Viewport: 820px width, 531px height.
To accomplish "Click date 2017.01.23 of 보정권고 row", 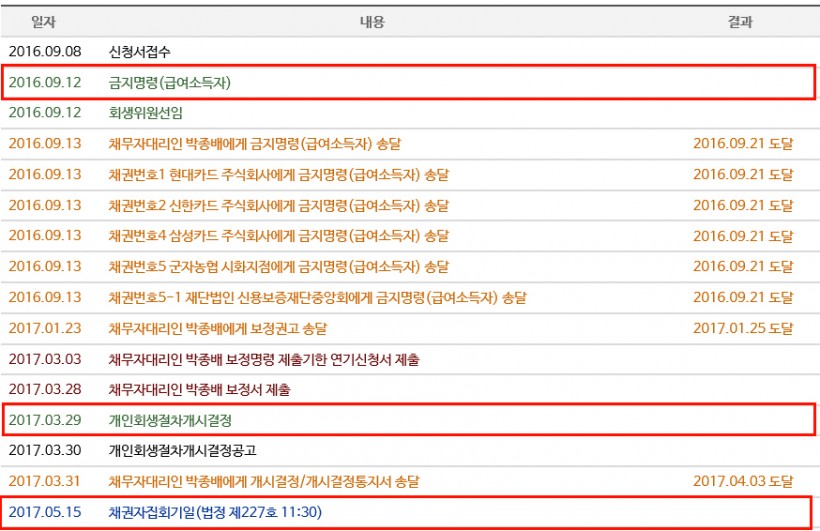I will click(x=45, y=328).
